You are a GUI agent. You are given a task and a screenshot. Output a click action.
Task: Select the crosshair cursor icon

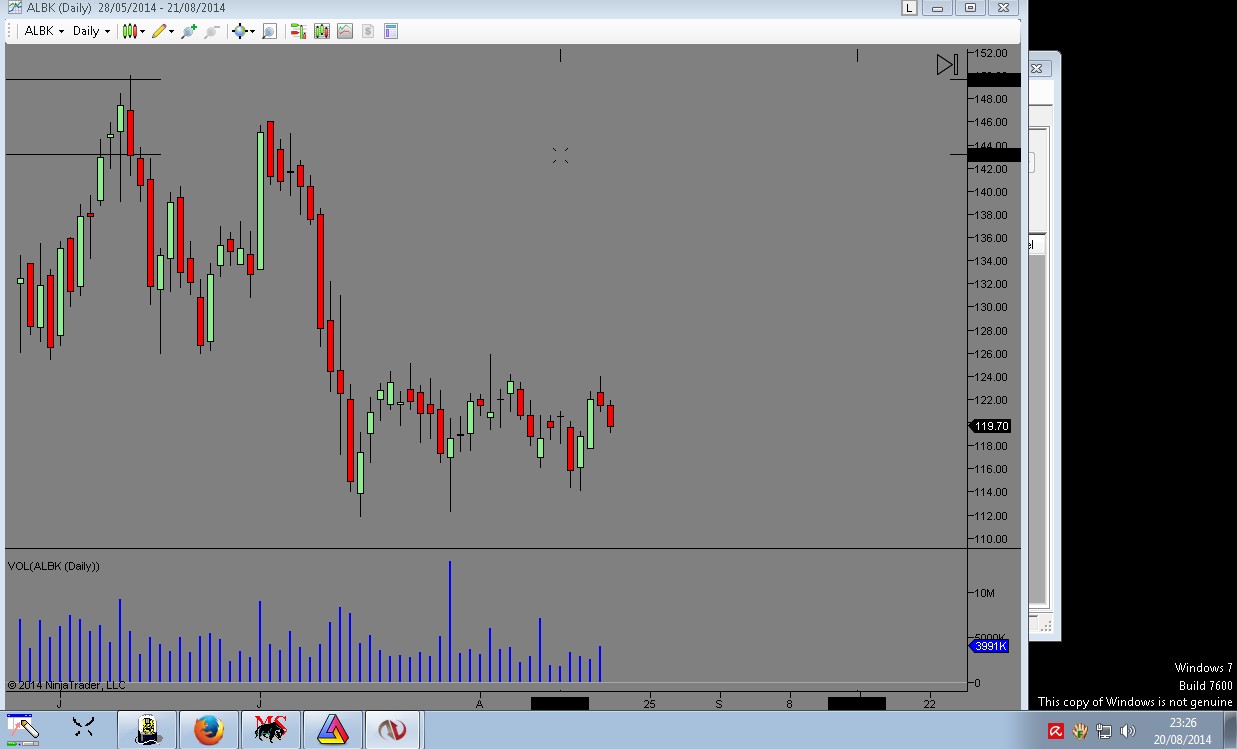point(240,31)
